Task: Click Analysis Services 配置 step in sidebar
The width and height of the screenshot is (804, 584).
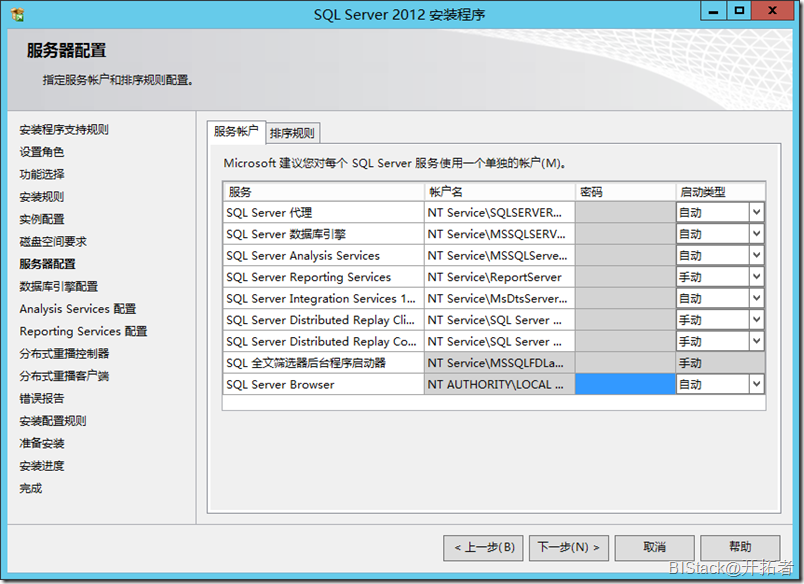Action: coord(78,309)
